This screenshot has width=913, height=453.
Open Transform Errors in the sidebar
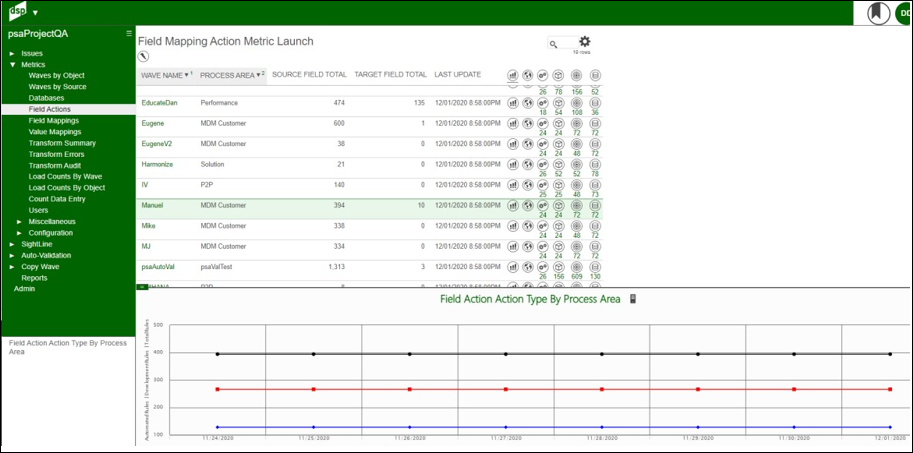56,154
